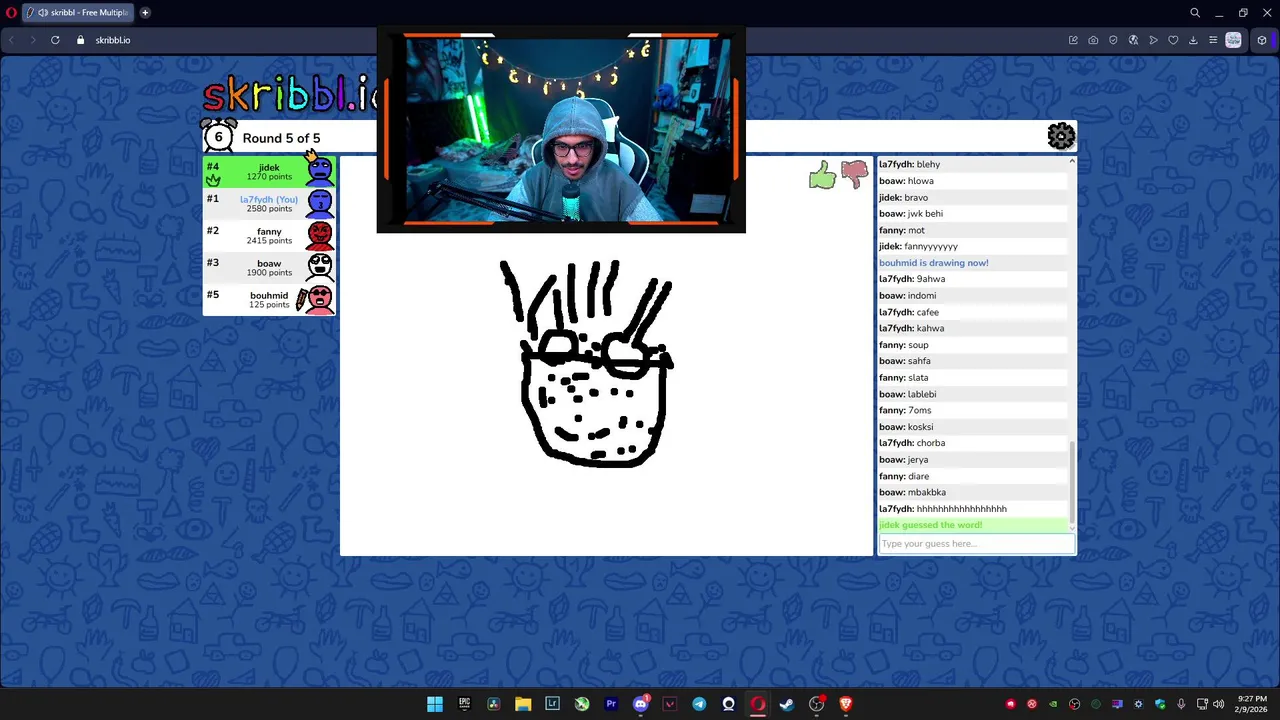Click the volume icon in tray

(1218, 704)
